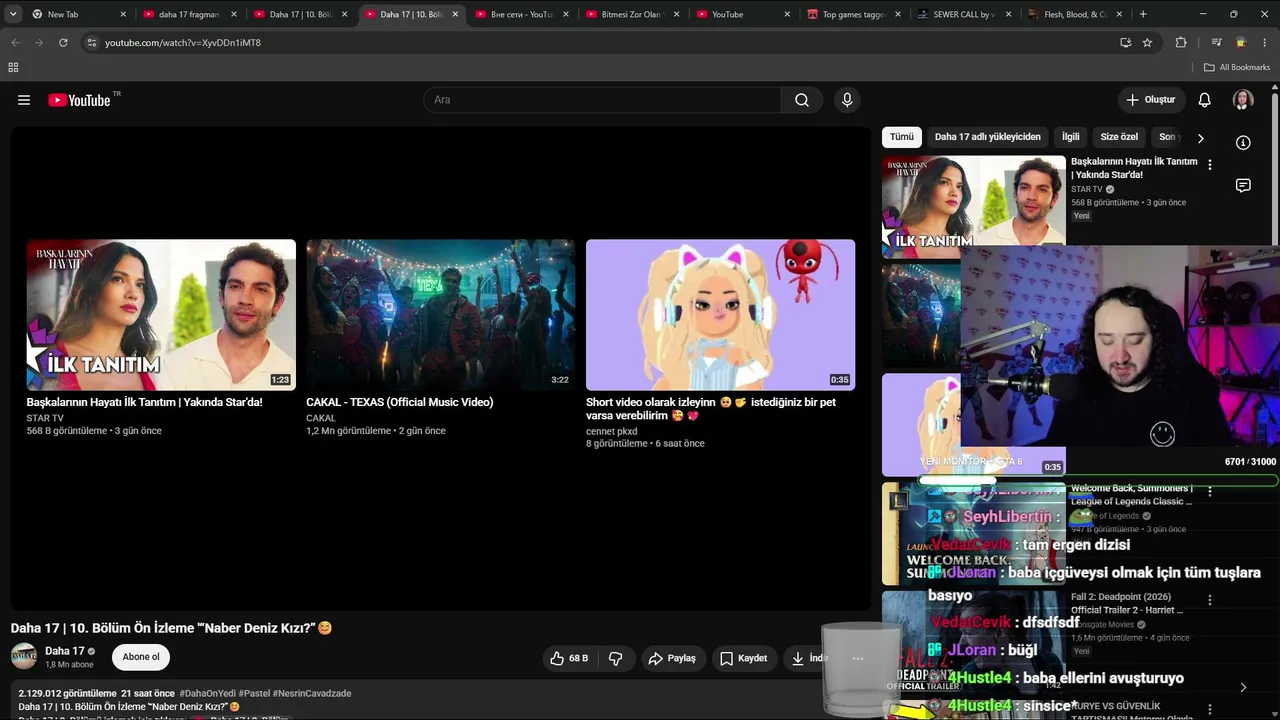Open a new browser tab

[x=1143, y=15]
